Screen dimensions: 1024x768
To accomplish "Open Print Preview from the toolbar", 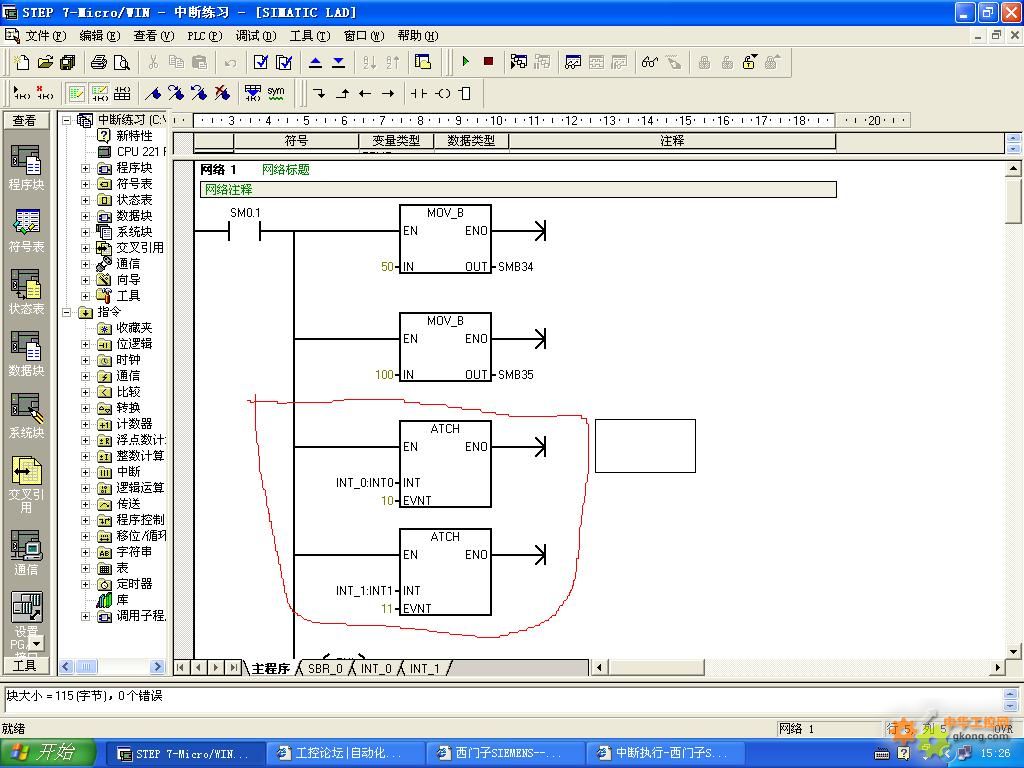I will pyautogui.click(x=121, y=62).
